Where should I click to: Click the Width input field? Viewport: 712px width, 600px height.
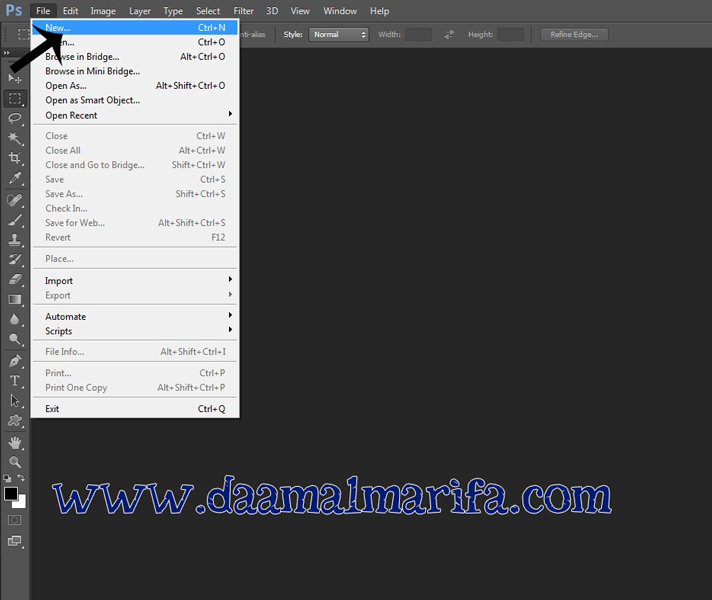click(418, 35)
